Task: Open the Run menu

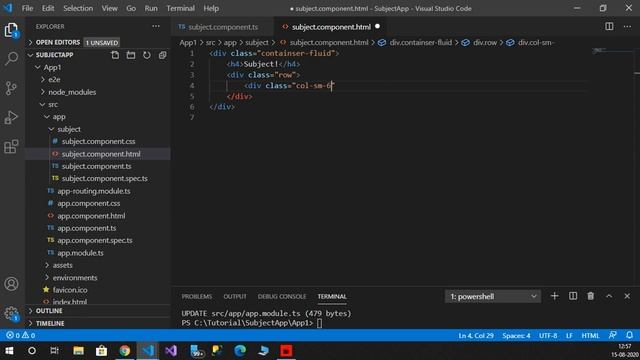Action: [151, 8]
